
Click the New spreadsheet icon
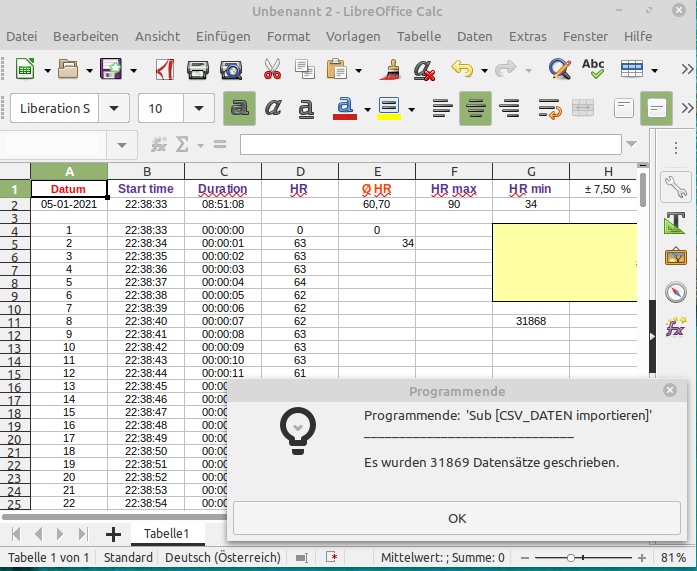point(25,69)
